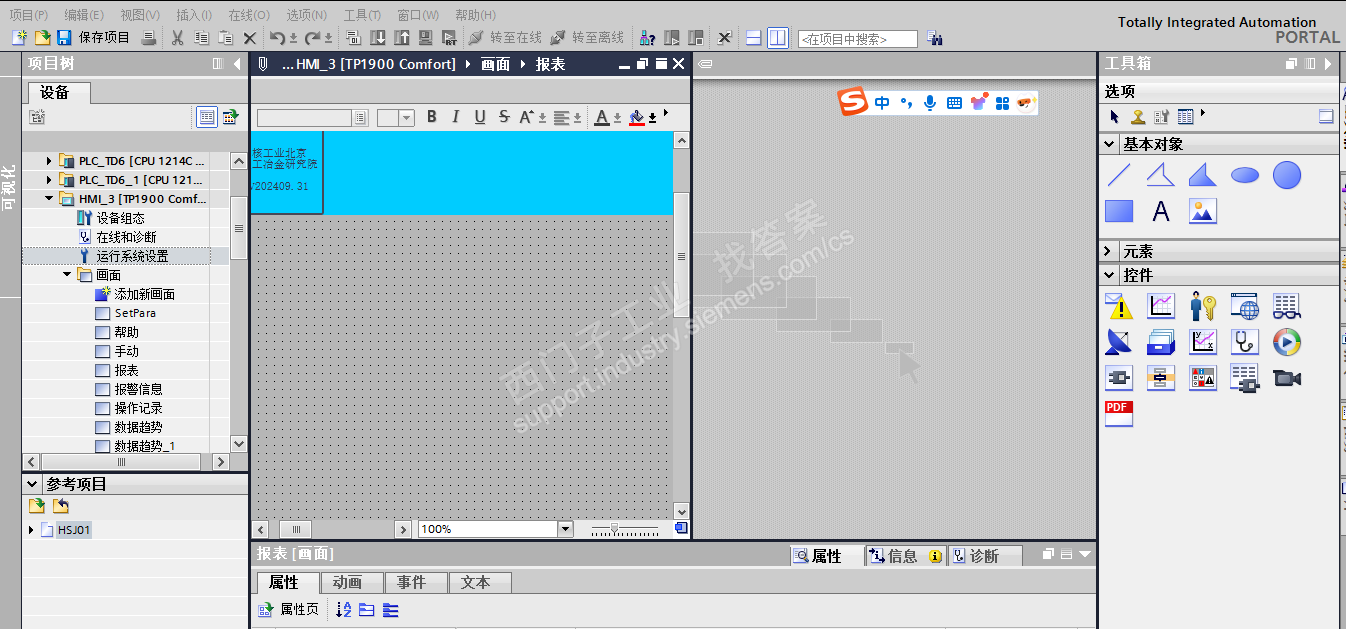
Task: Select the Camera view control
Action: [x=1287, y=378]
